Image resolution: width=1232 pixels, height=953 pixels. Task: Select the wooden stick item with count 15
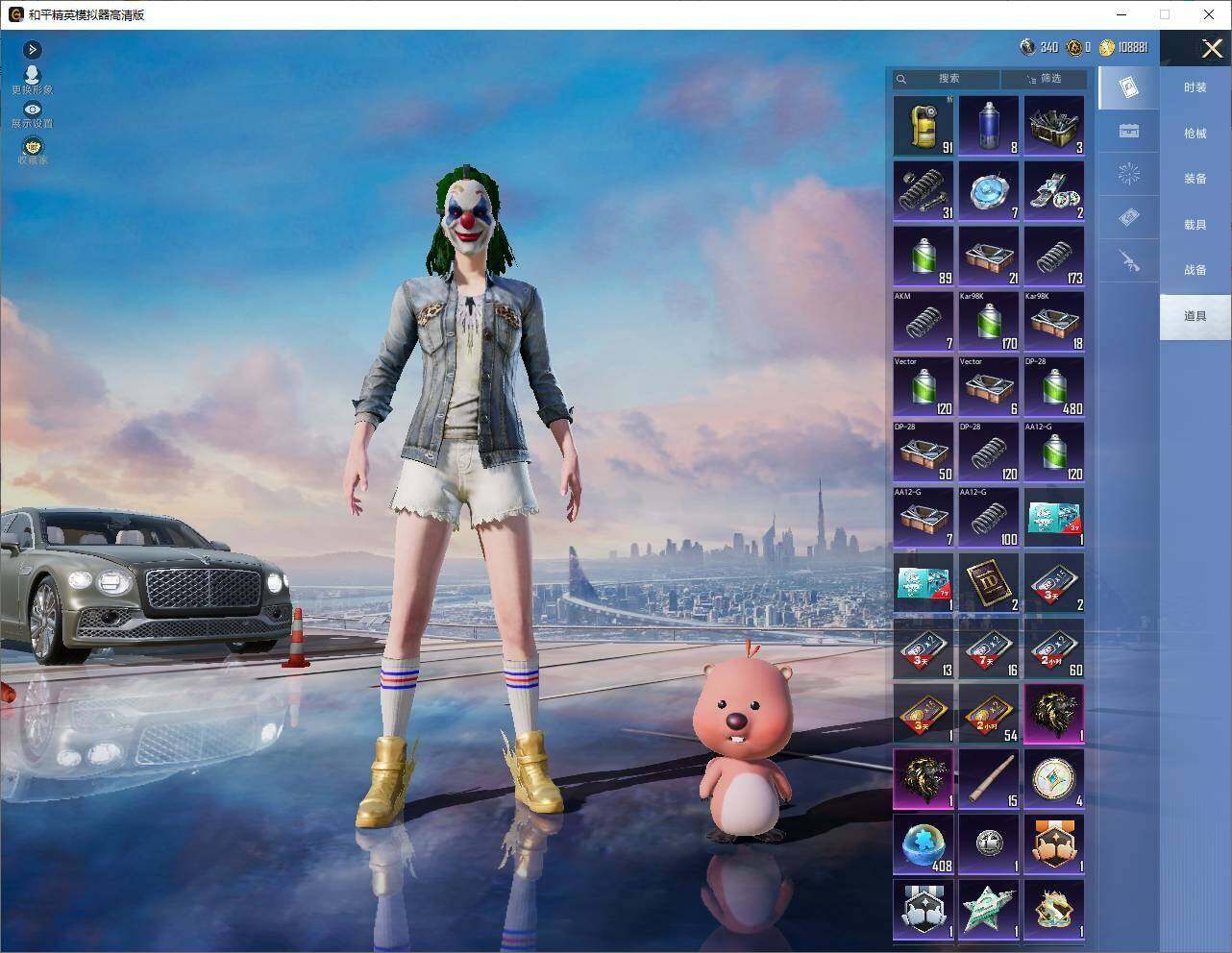(989, 779)
